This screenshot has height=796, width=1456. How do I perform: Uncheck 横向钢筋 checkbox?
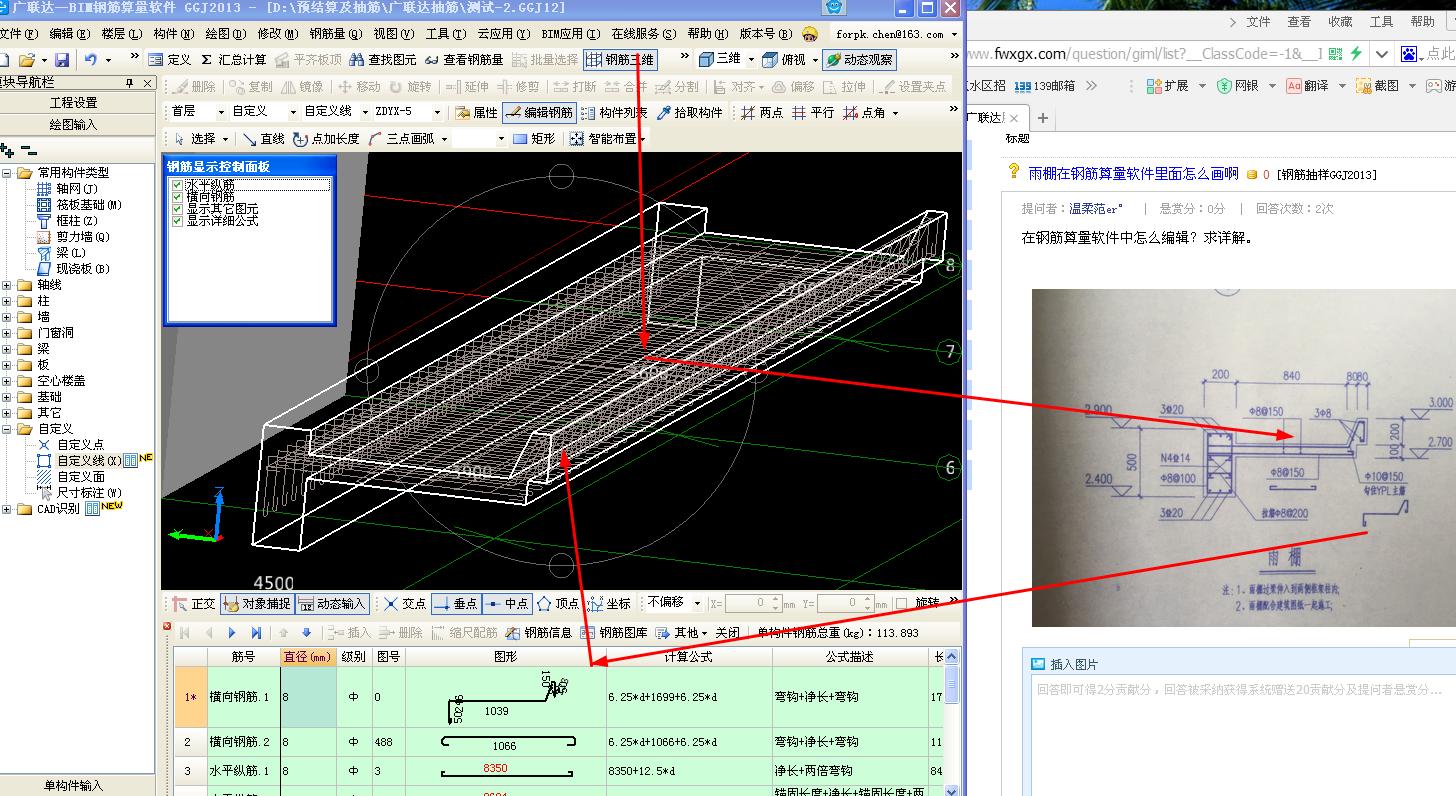pyautogui.click(x=177, y=197)
